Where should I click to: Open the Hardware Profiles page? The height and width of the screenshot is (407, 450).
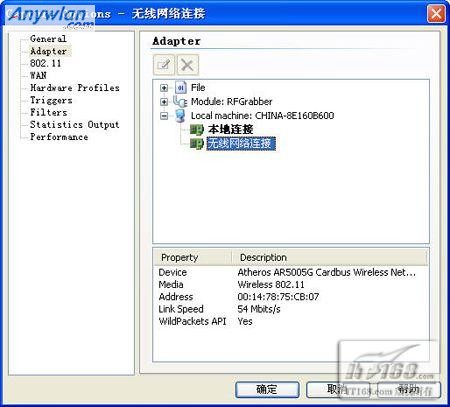[x=75, y=88]
